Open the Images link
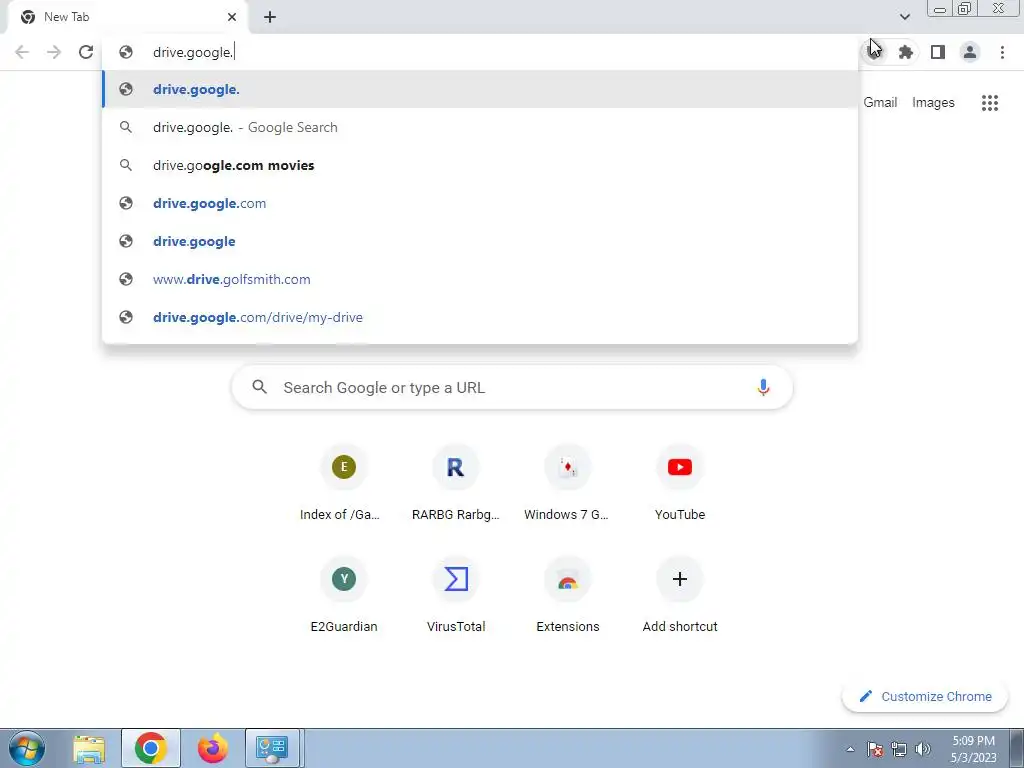The width and height of the screenshot is (1024, 768). [x=933, y=103]
